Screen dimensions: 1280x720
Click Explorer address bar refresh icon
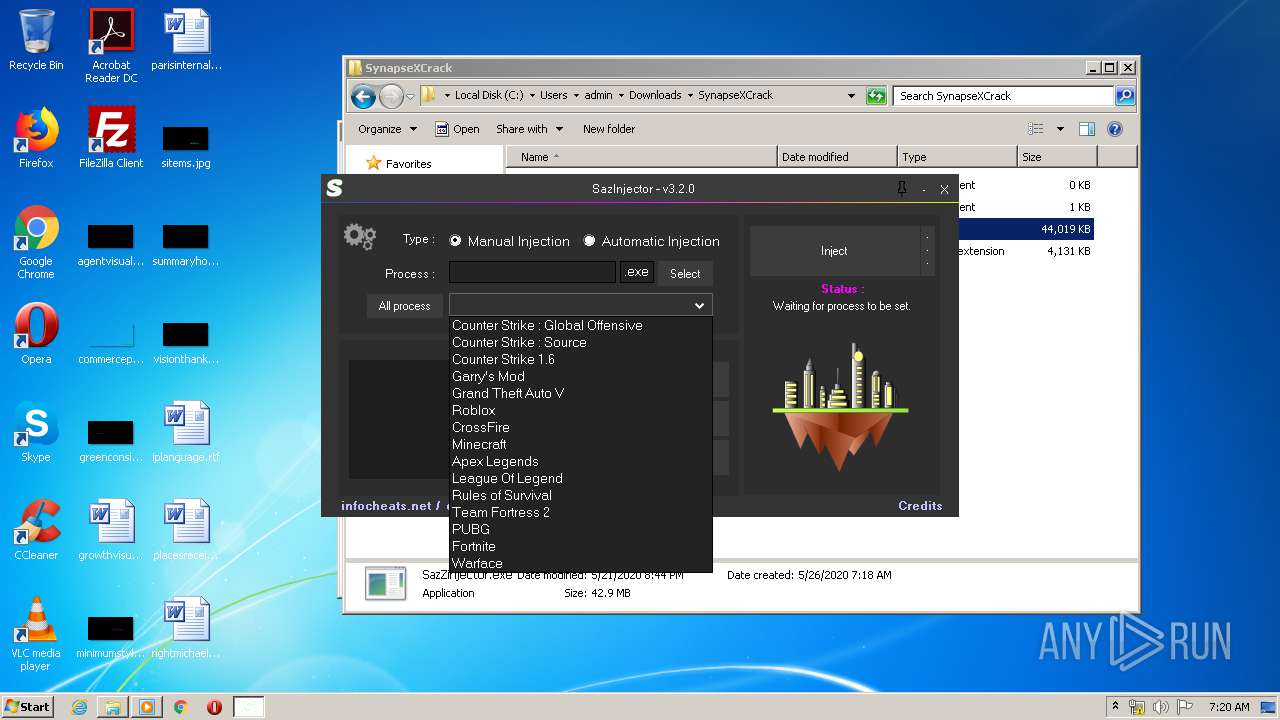pyautogui.click(x=876, y=96)
